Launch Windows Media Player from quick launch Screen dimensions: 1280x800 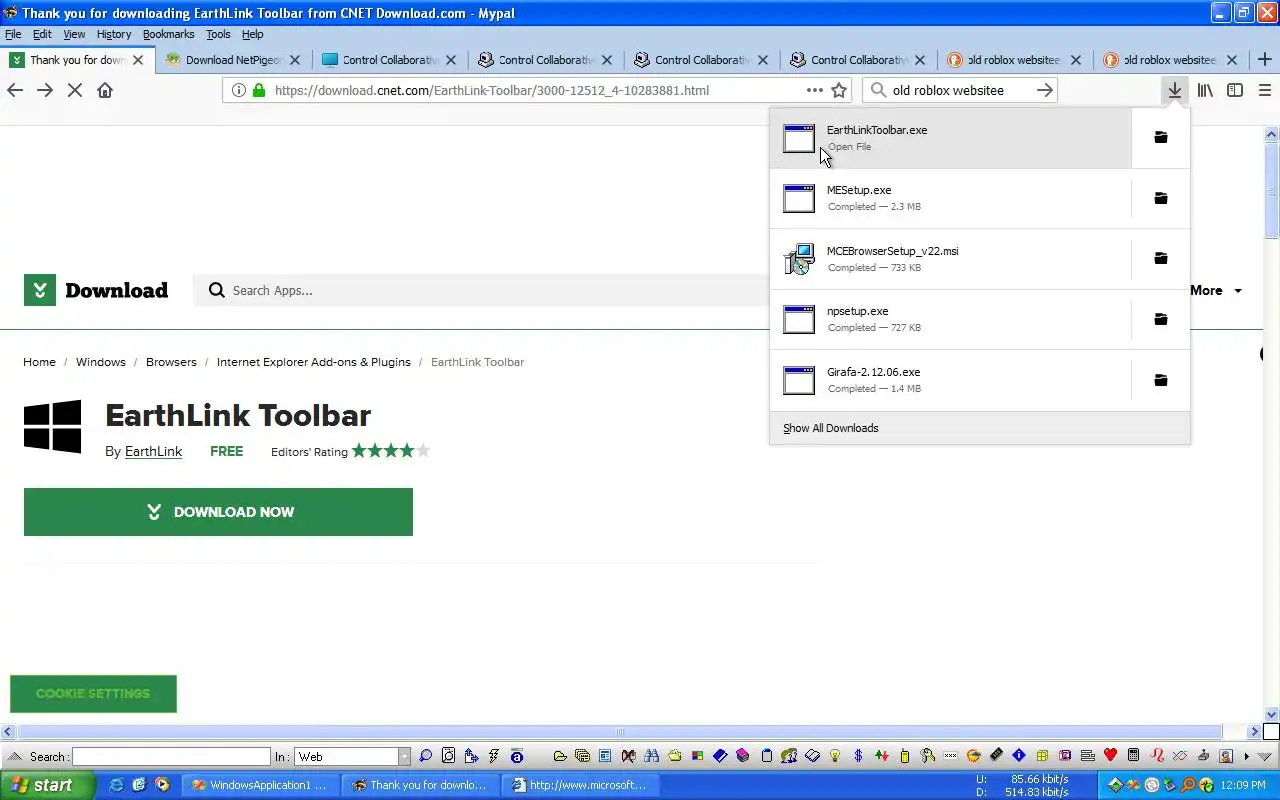click(x=162, y=785)
